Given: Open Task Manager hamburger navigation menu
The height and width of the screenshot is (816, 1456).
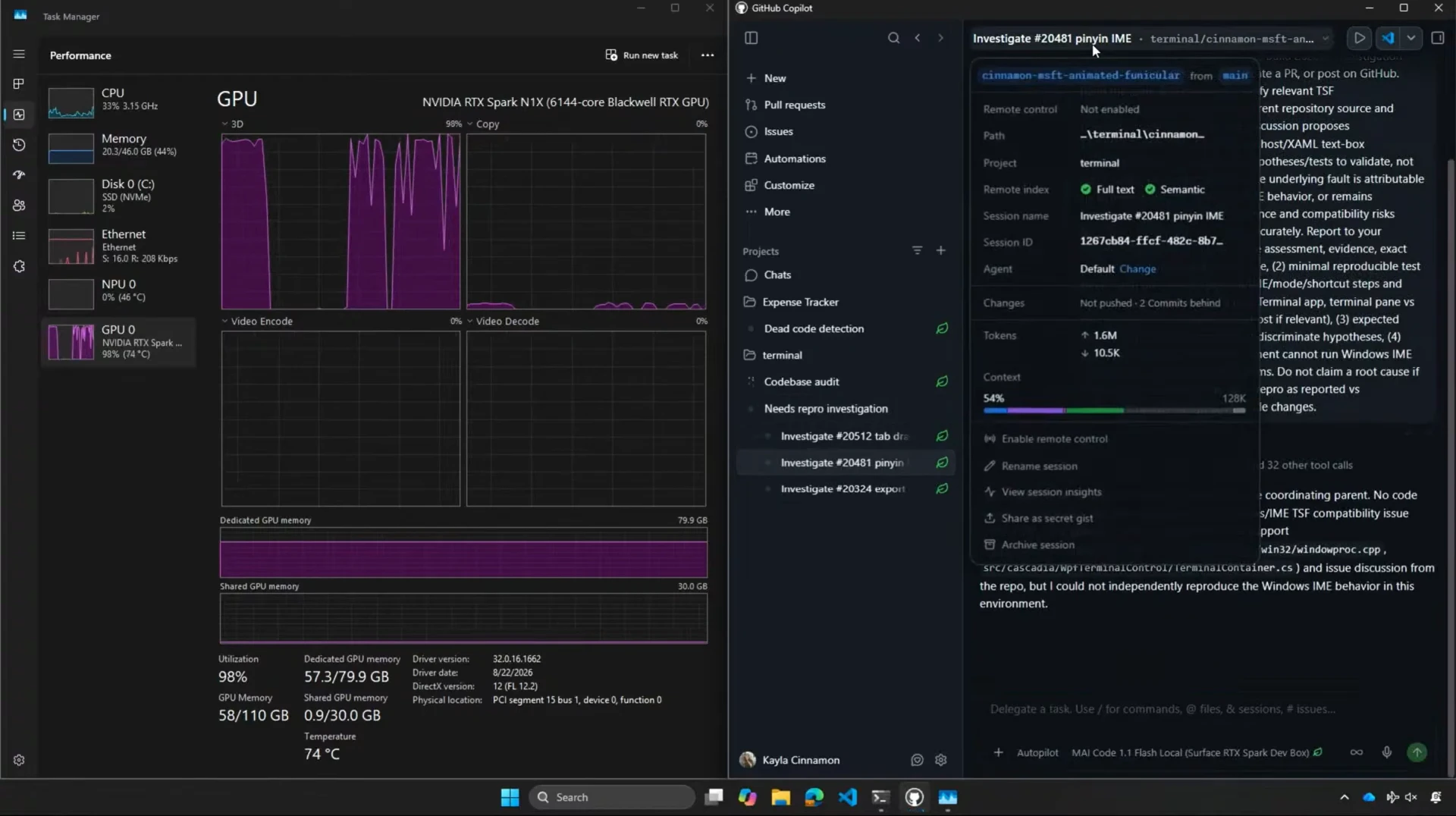Looking at the screenshot, I should [19, 54].
